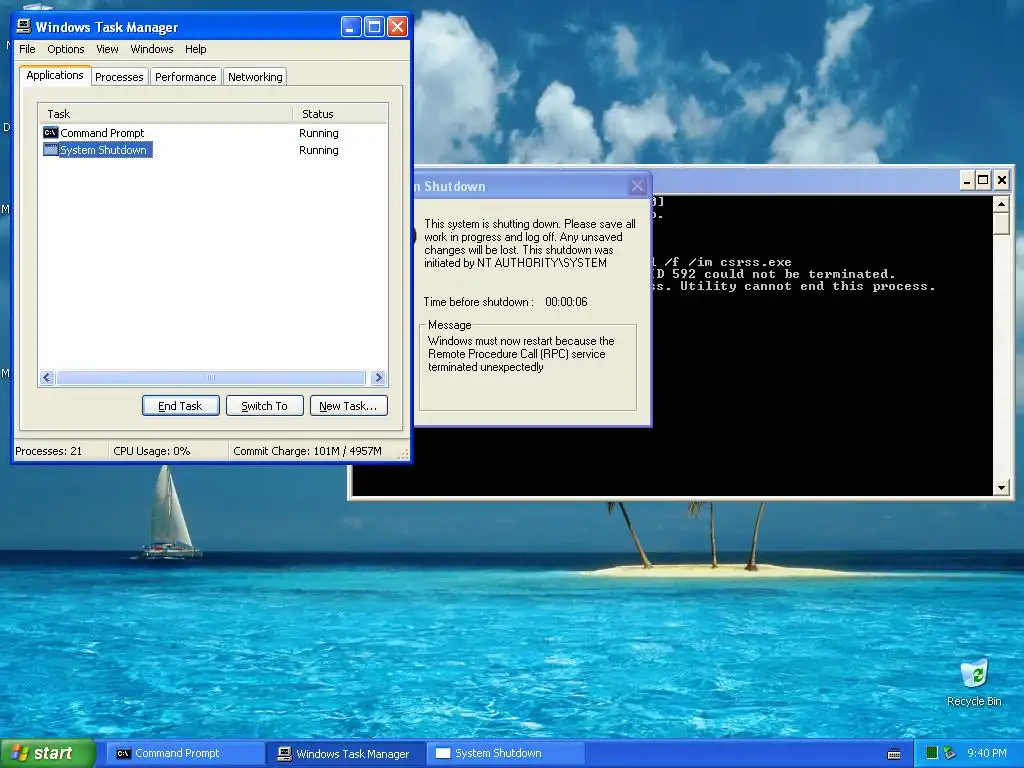The height and width of the screenshot is (768, 1024).
Task: Open the View menu in Task Manager
Action: tap(107, 49)
